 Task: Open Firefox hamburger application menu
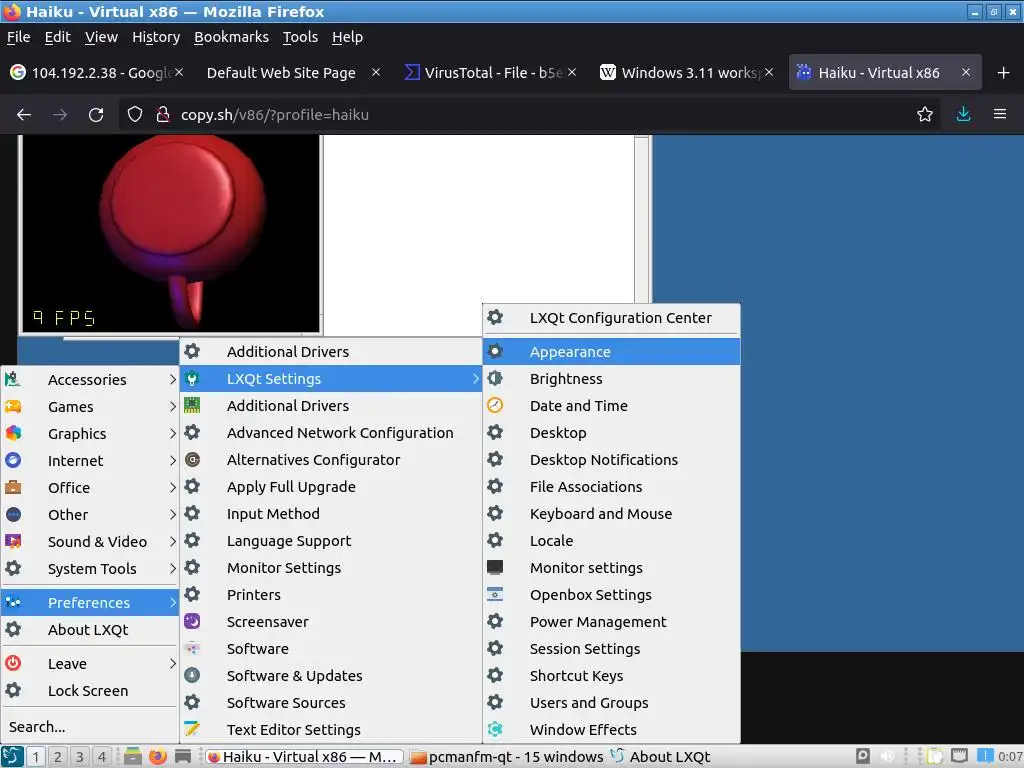coord(1000,114)
